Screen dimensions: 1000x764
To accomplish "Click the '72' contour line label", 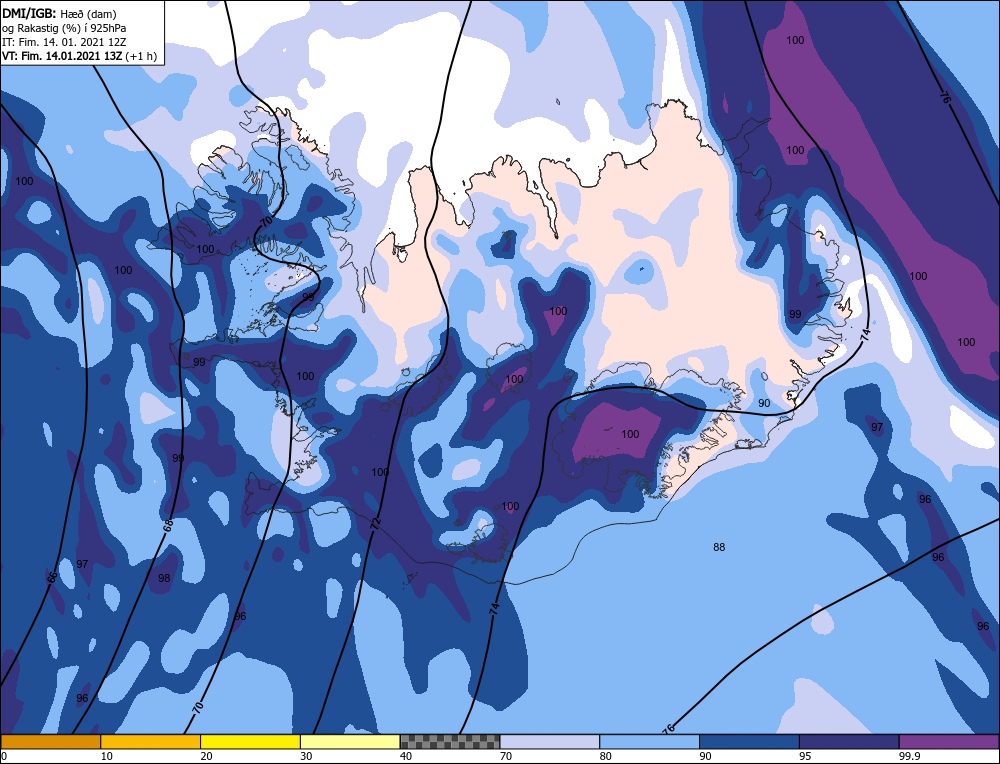I will 376,524.
